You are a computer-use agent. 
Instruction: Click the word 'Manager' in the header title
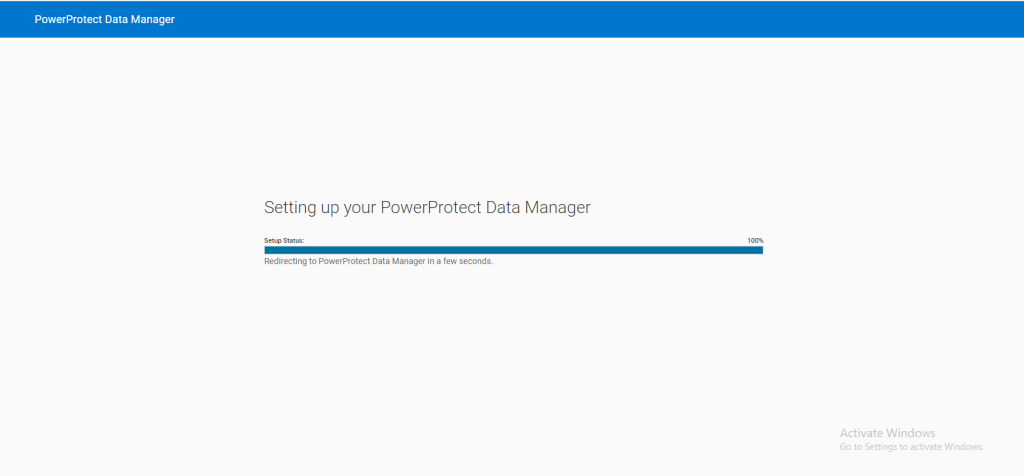[155, 19]
